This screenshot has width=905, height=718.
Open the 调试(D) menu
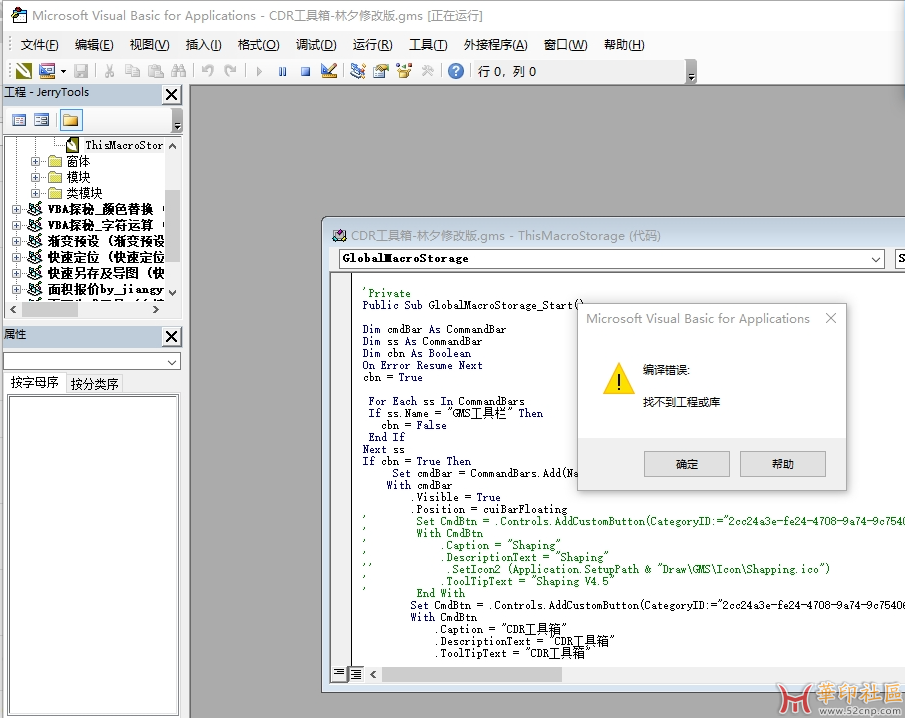pyautogui.click(x=316, y=44)
